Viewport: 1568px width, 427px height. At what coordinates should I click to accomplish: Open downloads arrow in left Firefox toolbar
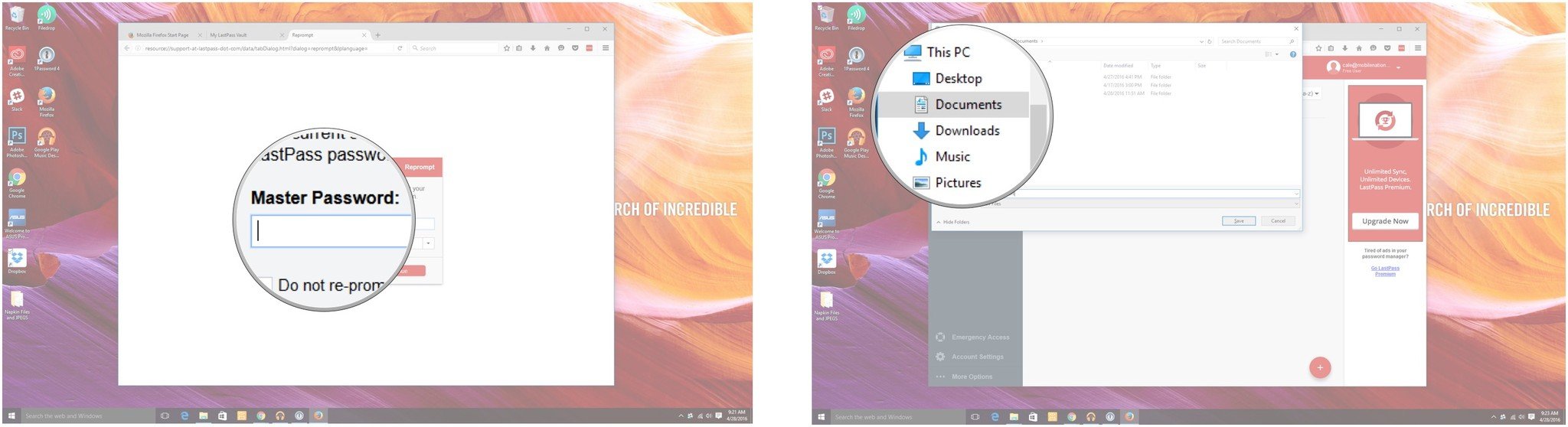pyautogui.click(x=533, y=48)
